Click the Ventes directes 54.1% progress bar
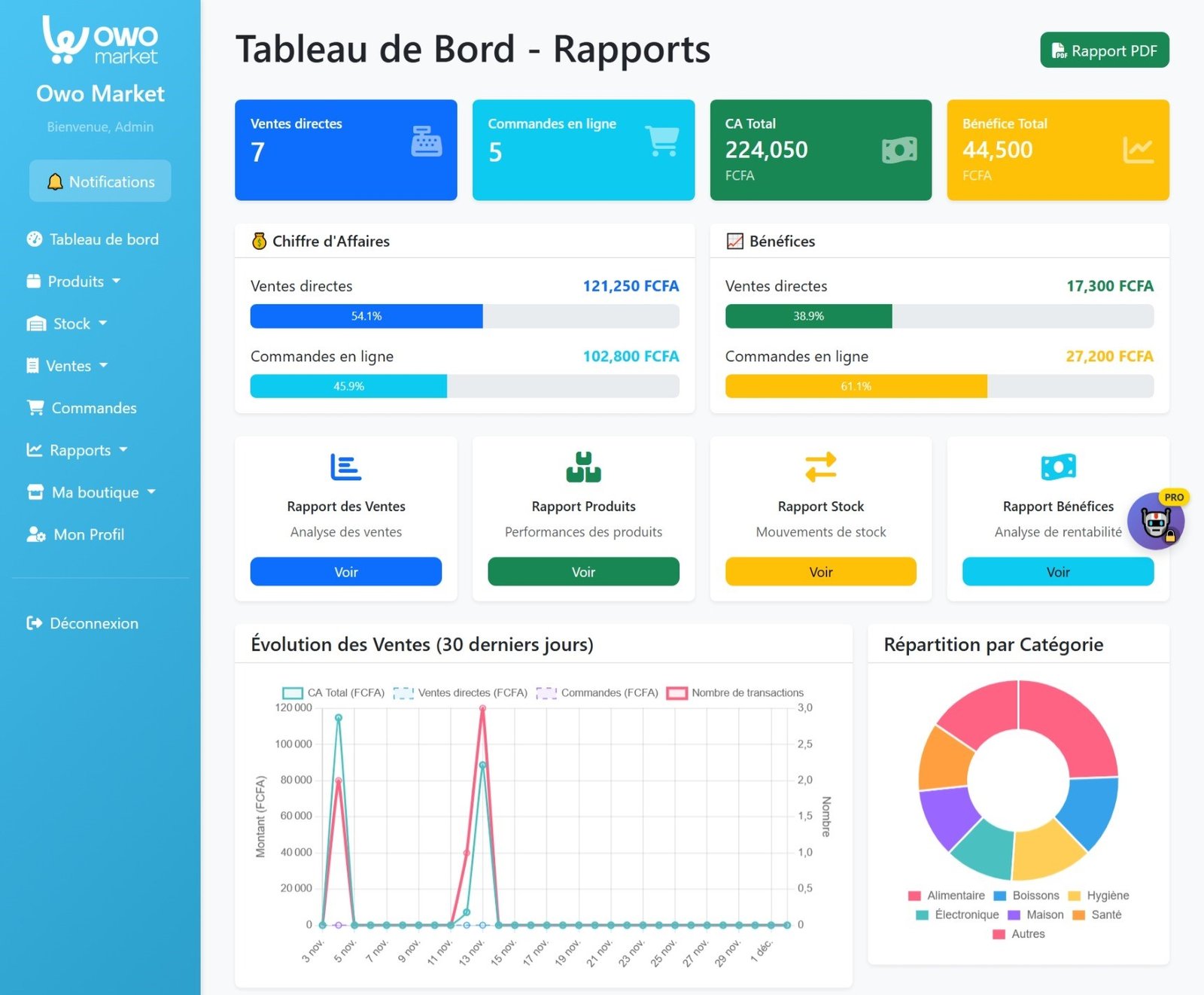Viewport: 1204px width, 995px height. (x=366, y=316)
